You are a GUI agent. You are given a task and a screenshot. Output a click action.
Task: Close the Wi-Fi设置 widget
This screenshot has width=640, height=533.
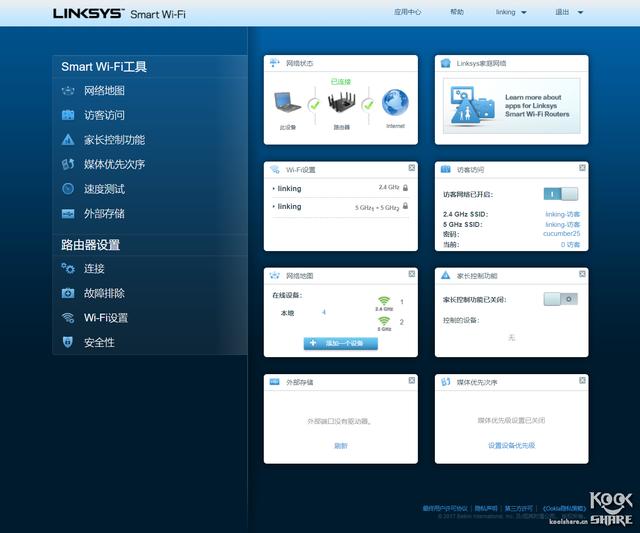click(411, 168)
